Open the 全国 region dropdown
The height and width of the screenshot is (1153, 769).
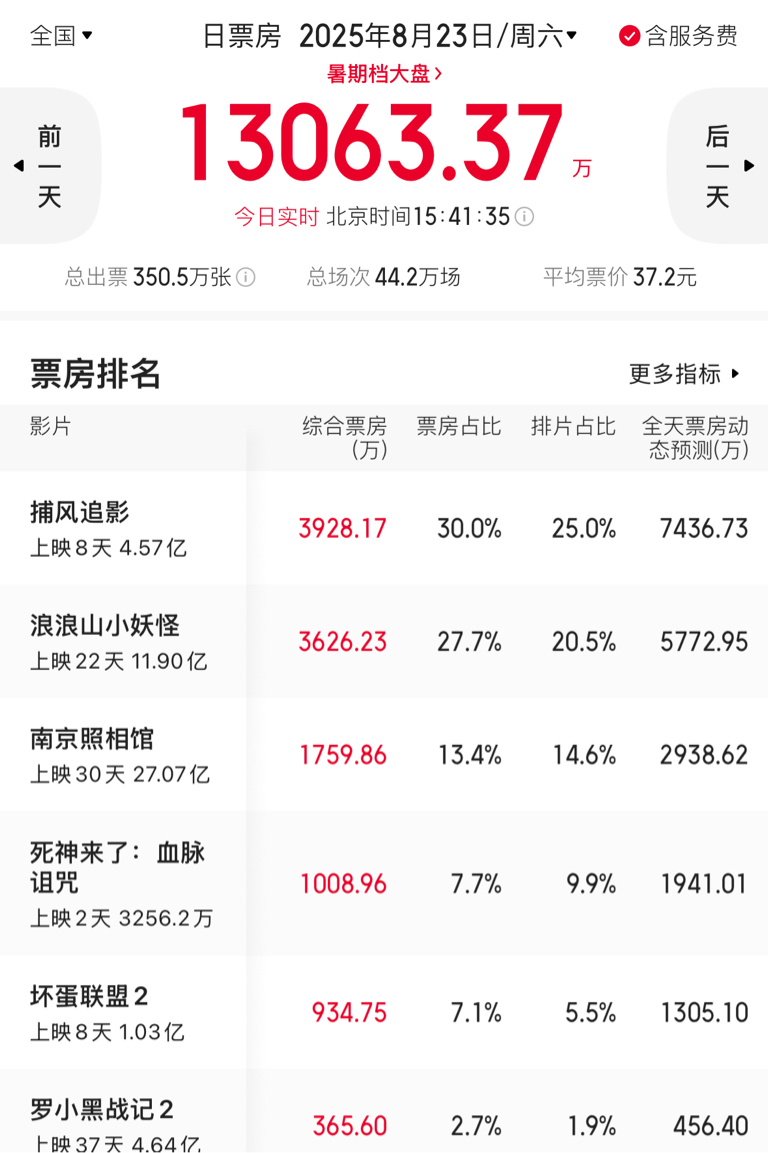tap(61, 35)
